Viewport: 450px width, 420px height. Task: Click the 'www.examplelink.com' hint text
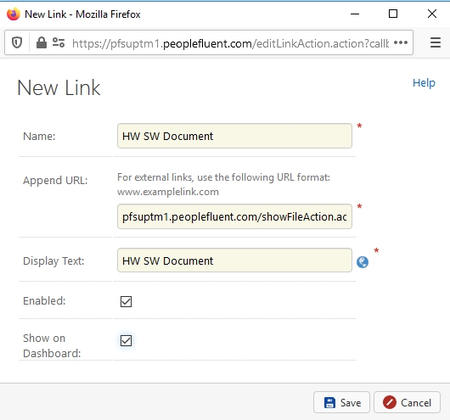168,192
